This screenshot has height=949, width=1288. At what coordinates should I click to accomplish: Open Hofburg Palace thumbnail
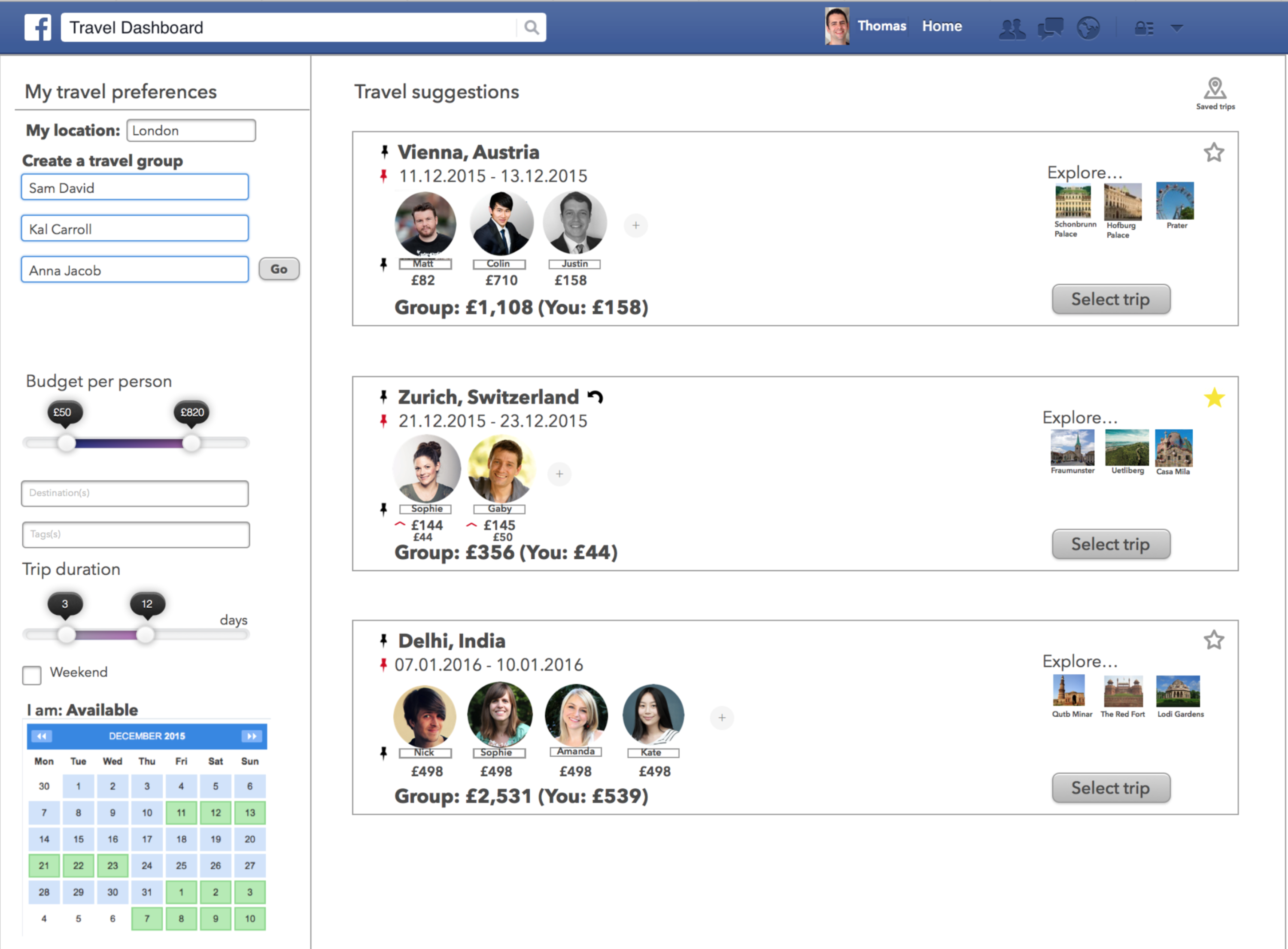click(1123, 202)
